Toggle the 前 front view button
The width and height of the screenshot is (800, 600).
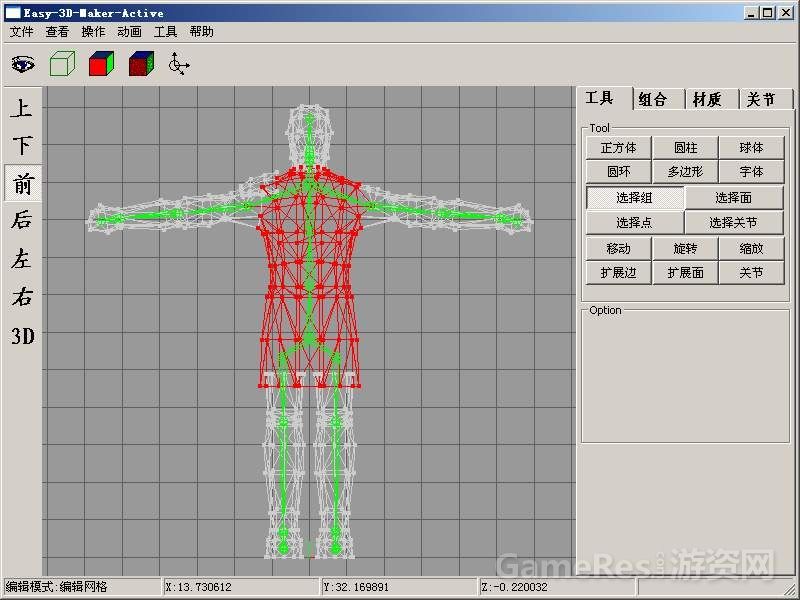click(x=22, y=182)
